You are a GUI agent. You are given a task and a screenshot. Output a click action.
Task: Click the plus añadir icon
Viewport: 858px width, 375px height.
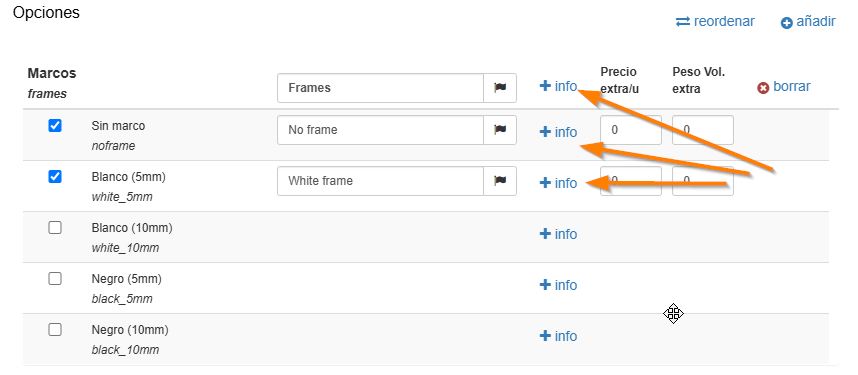pyautogui.click(x=786, y=23)
